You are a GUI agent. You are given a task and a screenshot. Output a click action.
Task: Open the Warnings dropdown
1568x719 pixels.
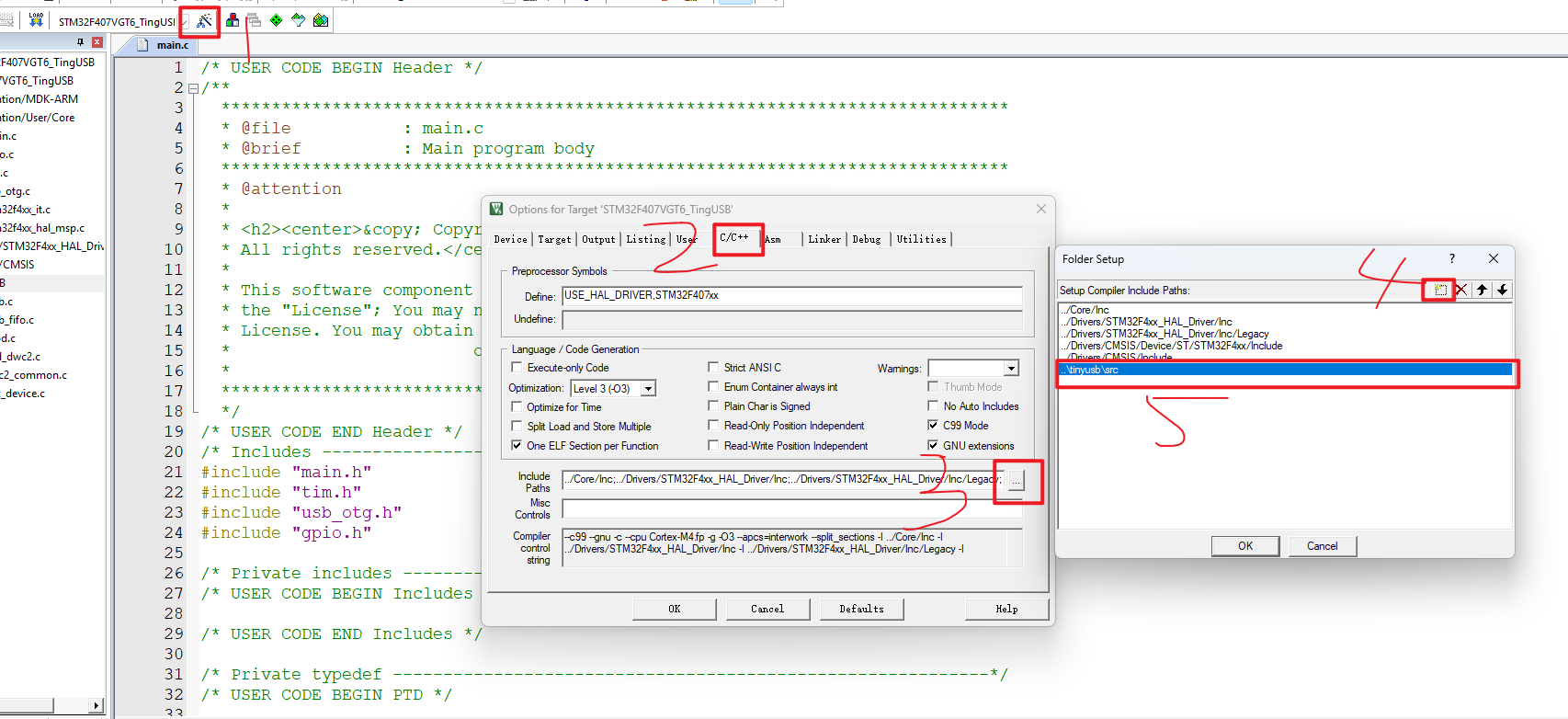[1011, 368]
